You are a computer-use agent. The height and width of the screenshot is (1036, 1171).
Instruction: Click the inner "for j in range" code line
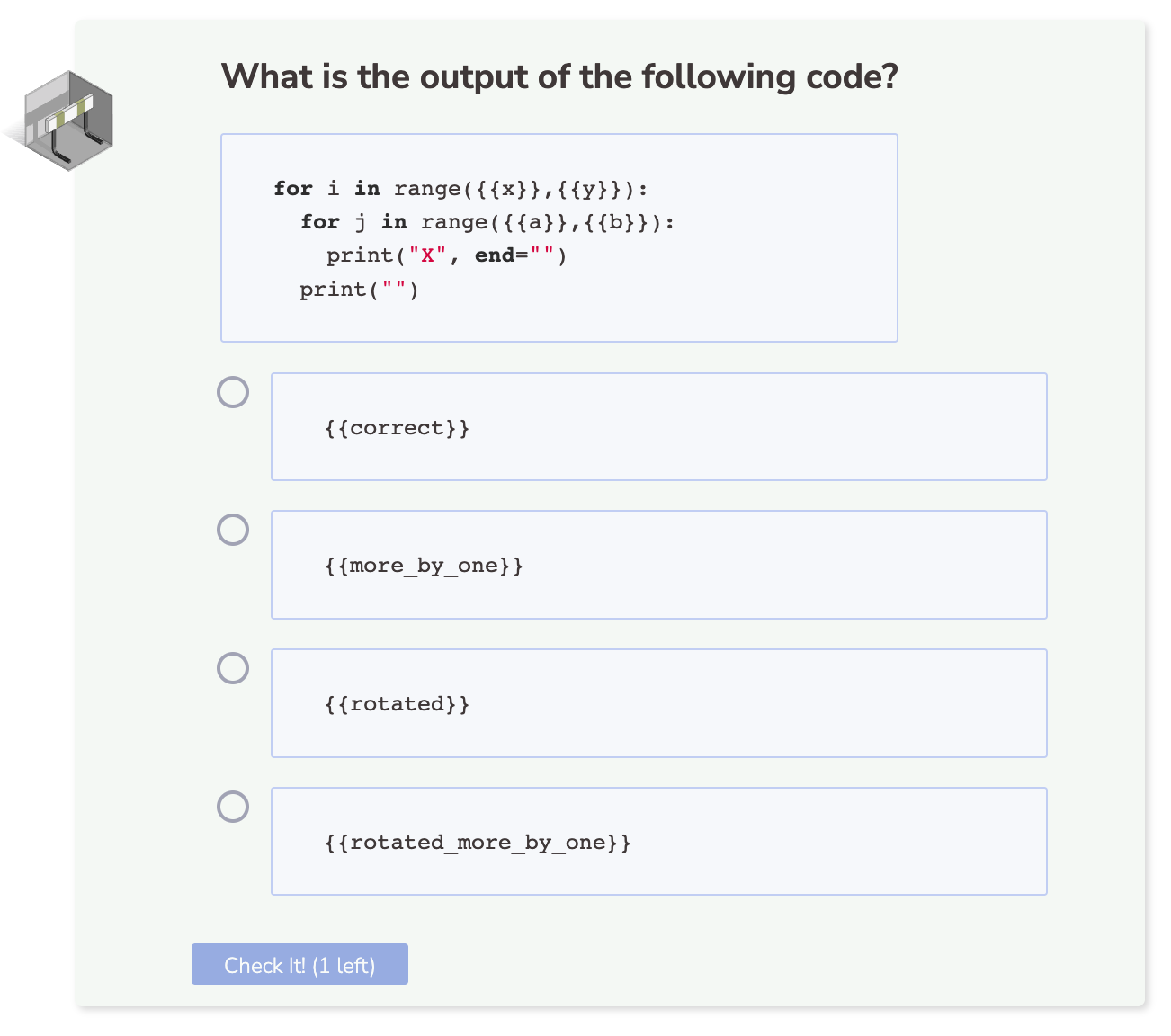487,222
